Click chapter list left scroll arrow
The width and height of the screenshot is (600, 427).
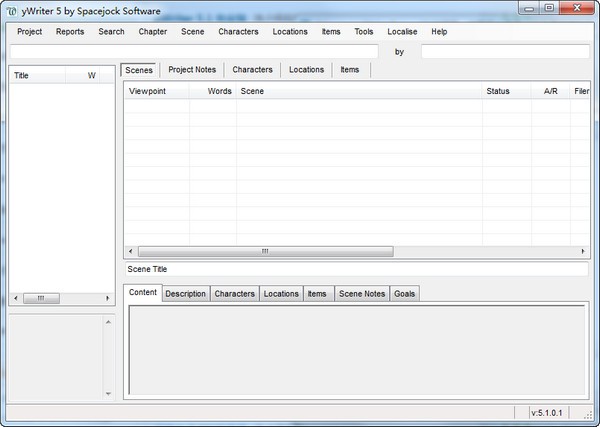tap(16, 298)
